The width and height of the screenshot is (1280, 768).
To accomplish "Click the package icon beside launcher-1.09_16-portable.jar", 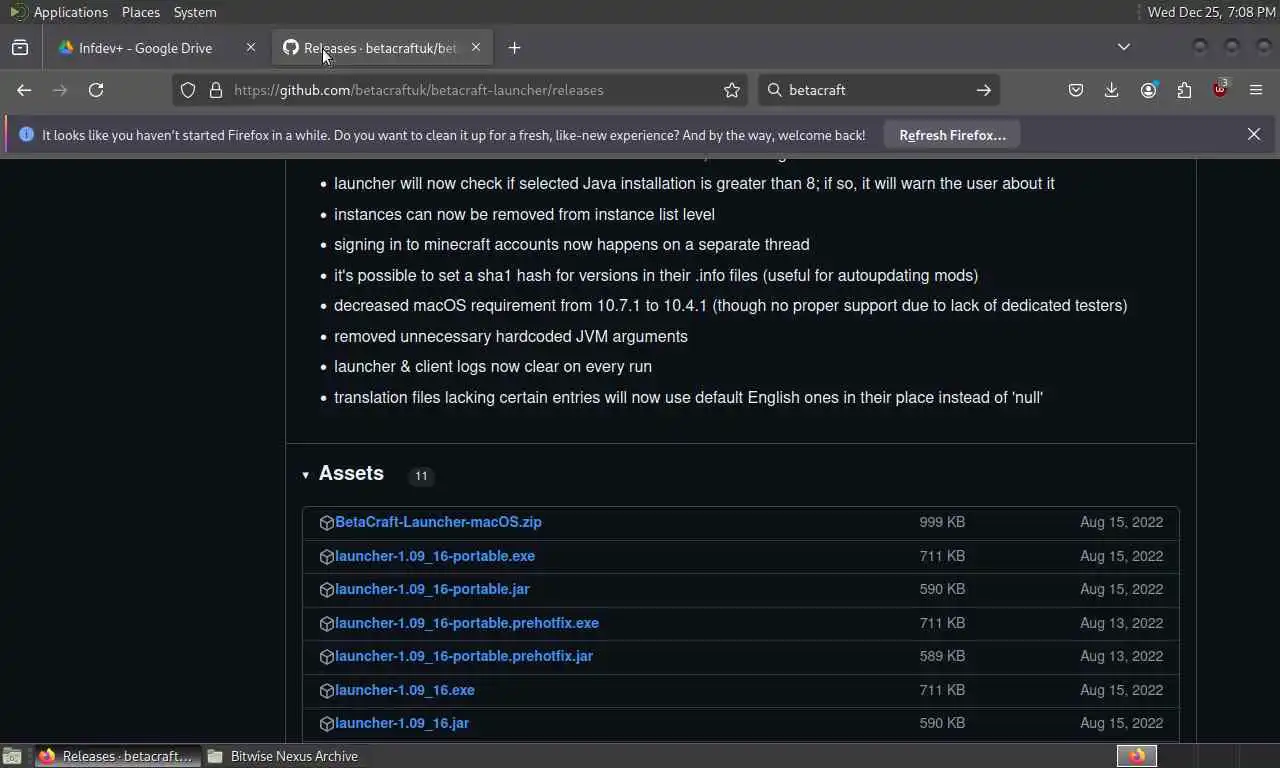I will coord(326,590).
